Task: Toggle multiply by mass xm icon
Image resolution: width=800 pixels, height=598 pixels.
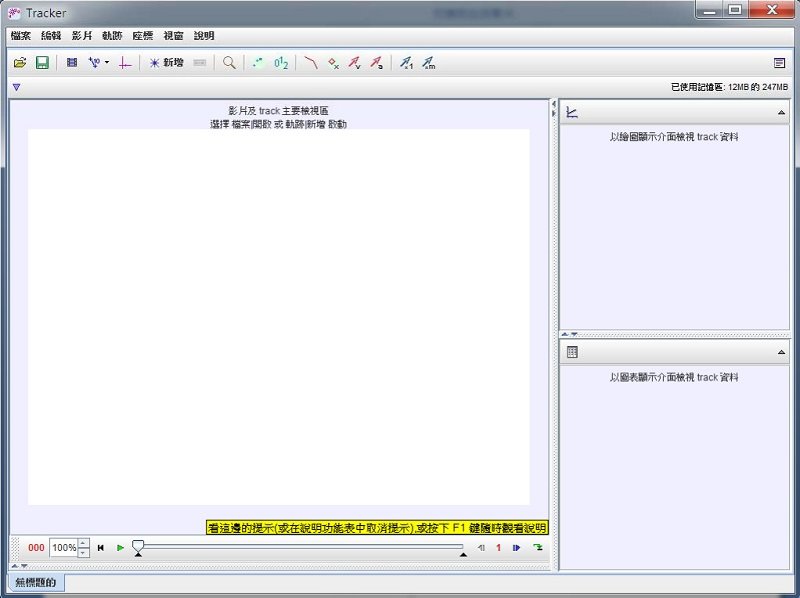Action: click(x=429, y=63)
